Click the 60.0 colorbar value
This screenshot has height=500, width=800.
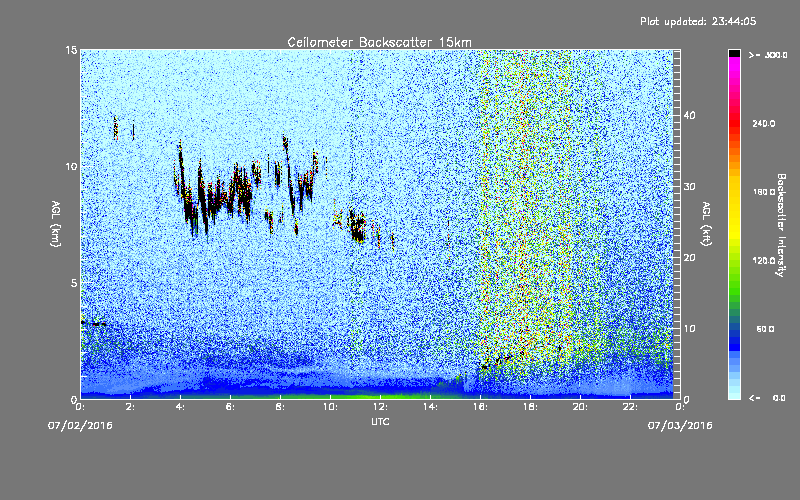[765, 329]
